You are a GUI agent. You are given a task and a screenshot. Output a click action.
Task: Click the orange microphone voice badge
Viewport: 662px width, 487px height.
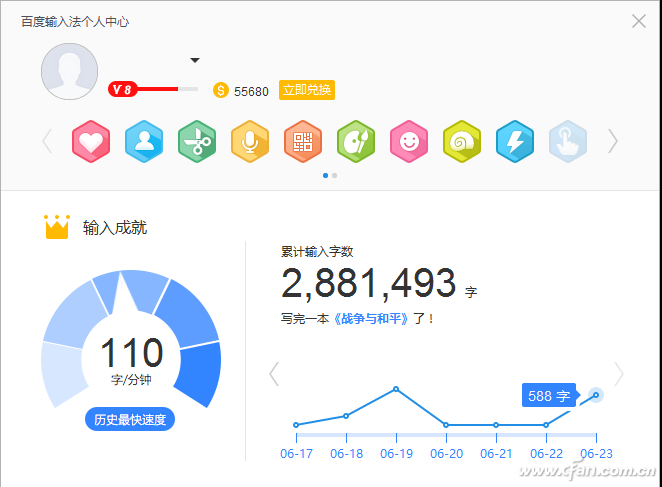(x=250, y=141)
